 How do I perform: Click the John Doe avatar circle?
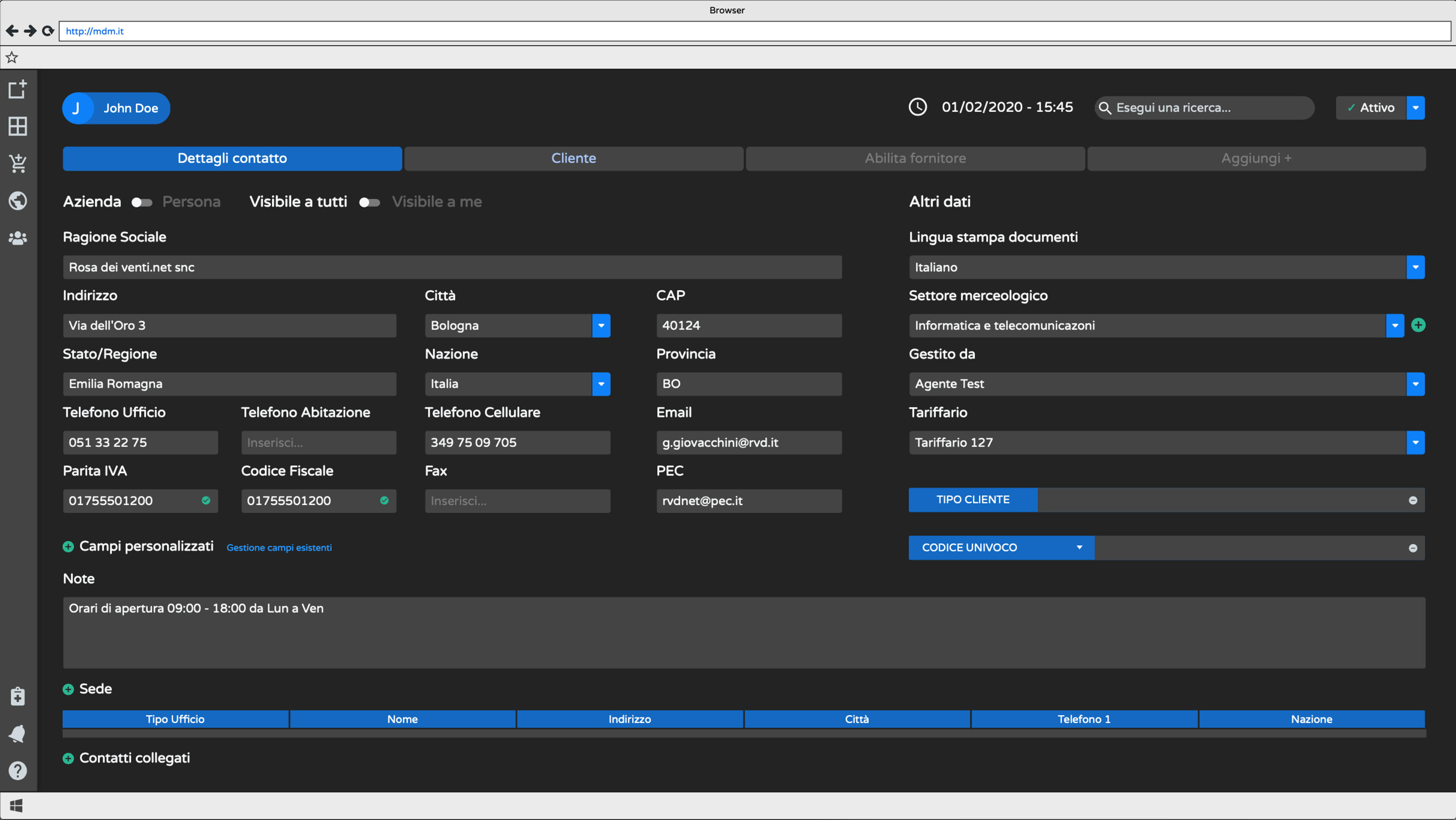click(x=77, y=108)
